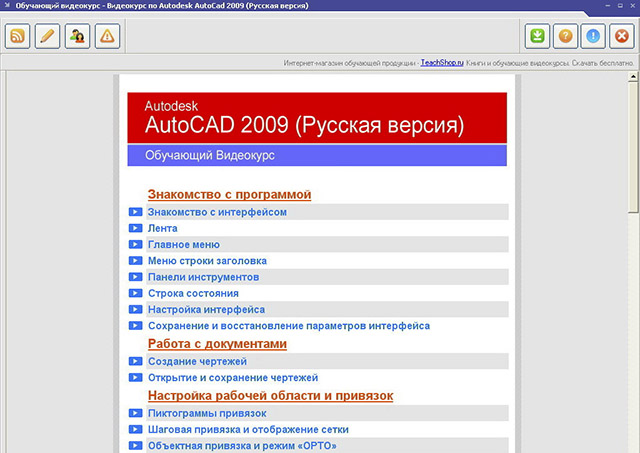Play icon beside Знакомство с интерфейсом

(136, 212)
